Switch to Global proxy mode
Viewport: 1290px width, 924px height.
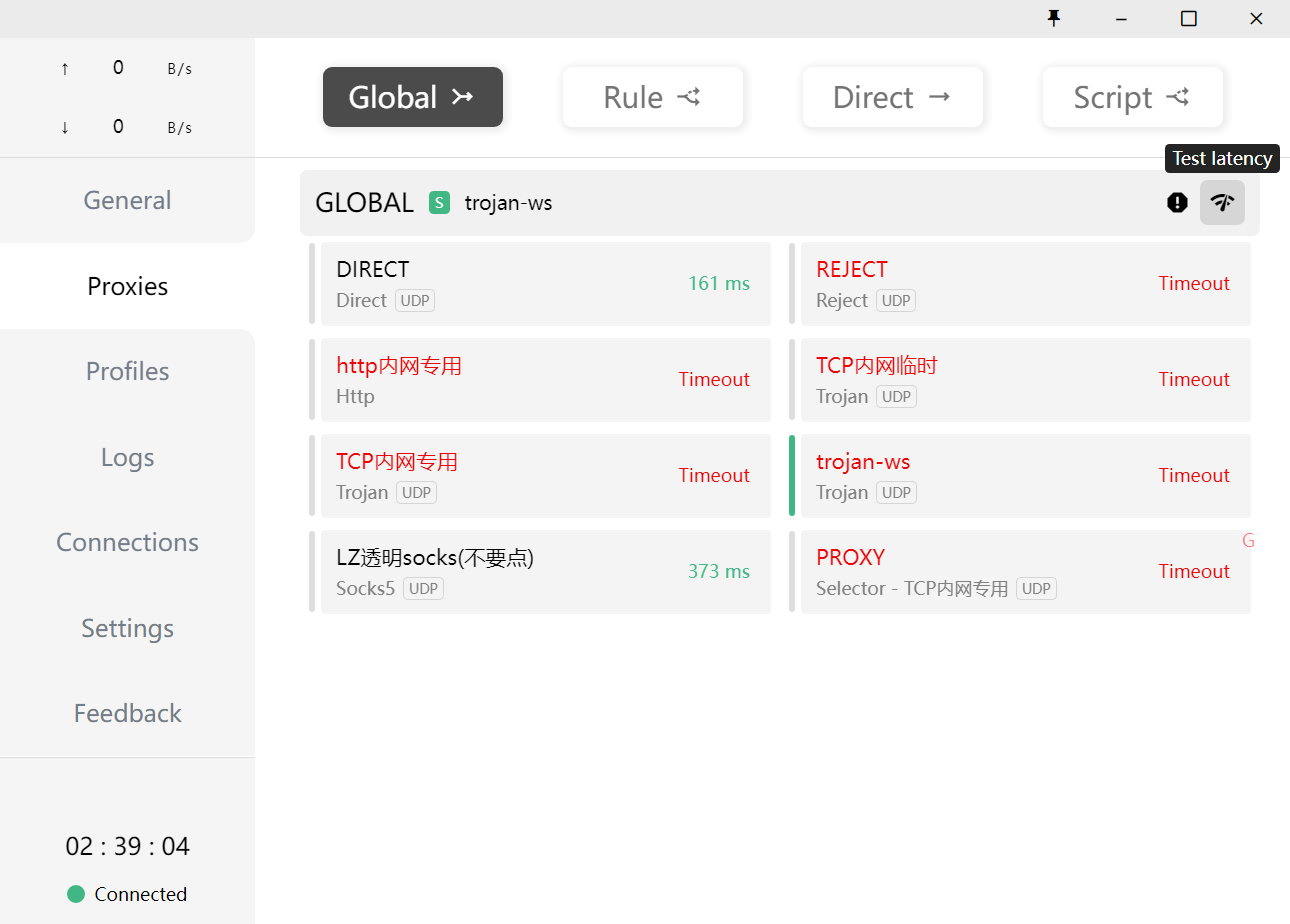point(412,97)
